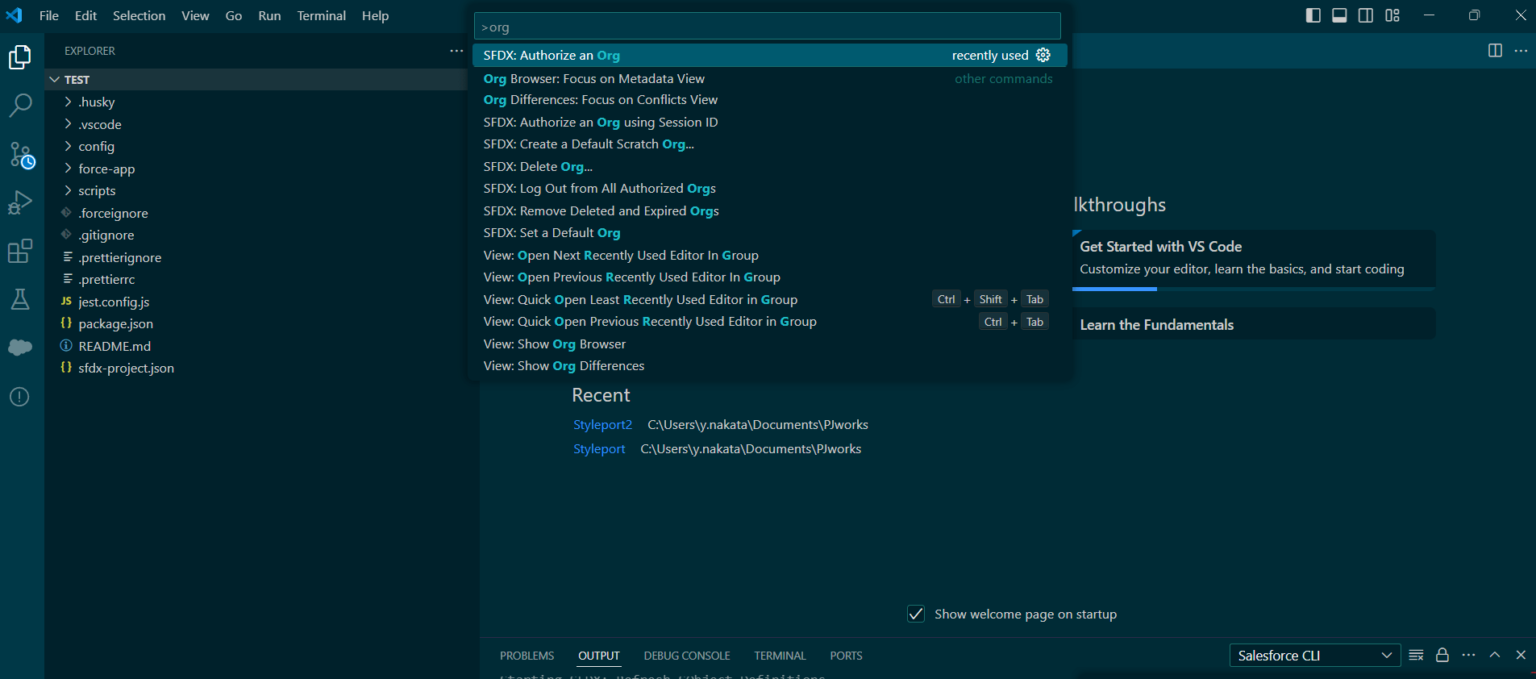Open the Salesforce CLI output channel dropdown
Image resolution: width=1536 pixels, height=679 pixels.
1314,655
